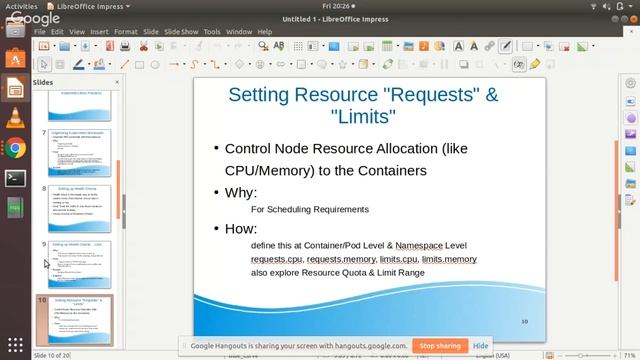Image resolution: width=640 pixels, height=360 pixels.
Task: Open the Format menu
Action: [x=126, y=31]
